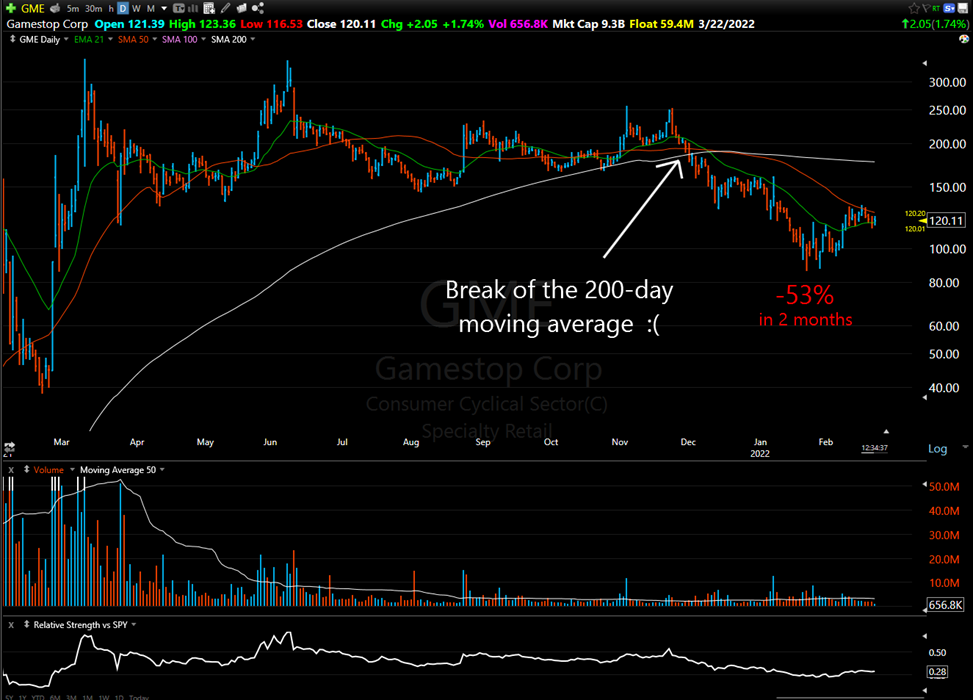
Task: Click the move arrows beside Relative Strength
Action: pos(27,625)
